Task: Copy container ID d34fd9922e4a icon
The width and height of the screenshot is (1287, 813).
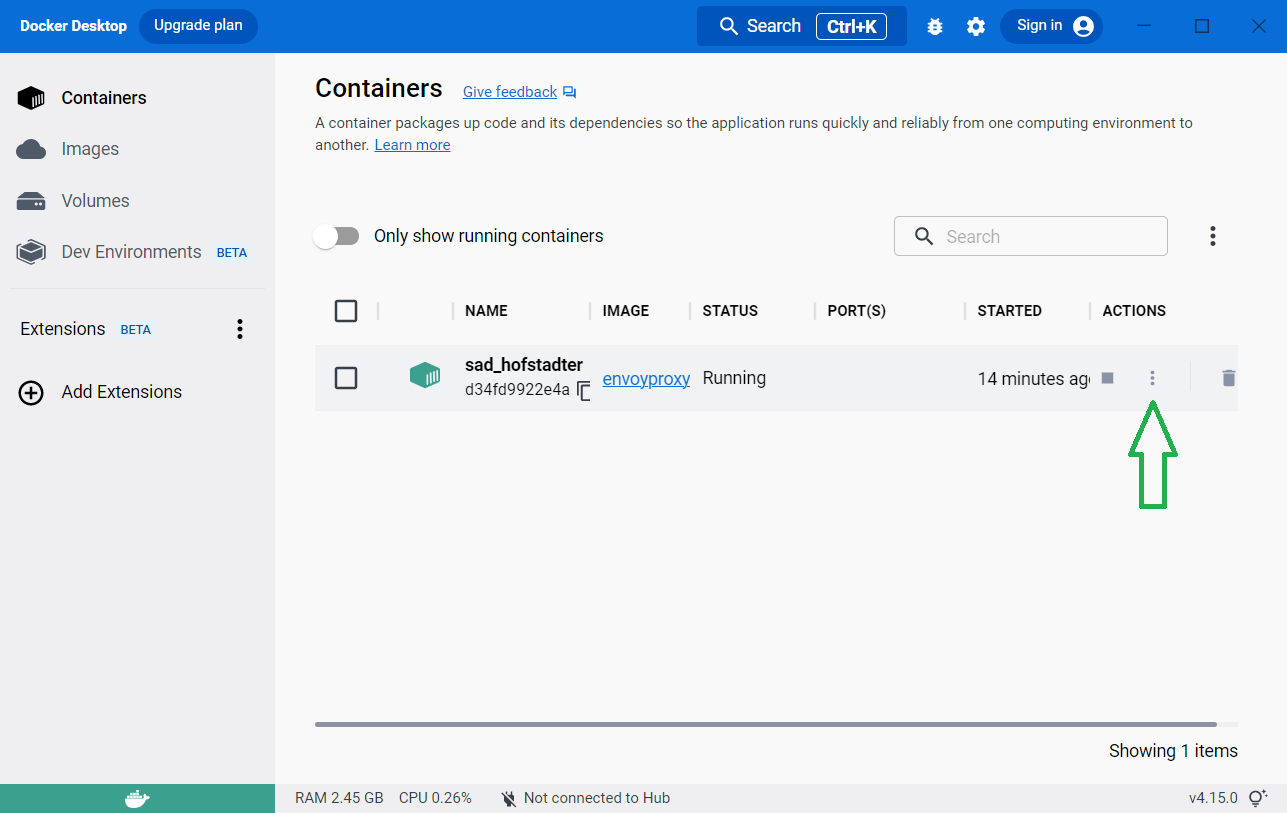Action: [x=584, y=391]
